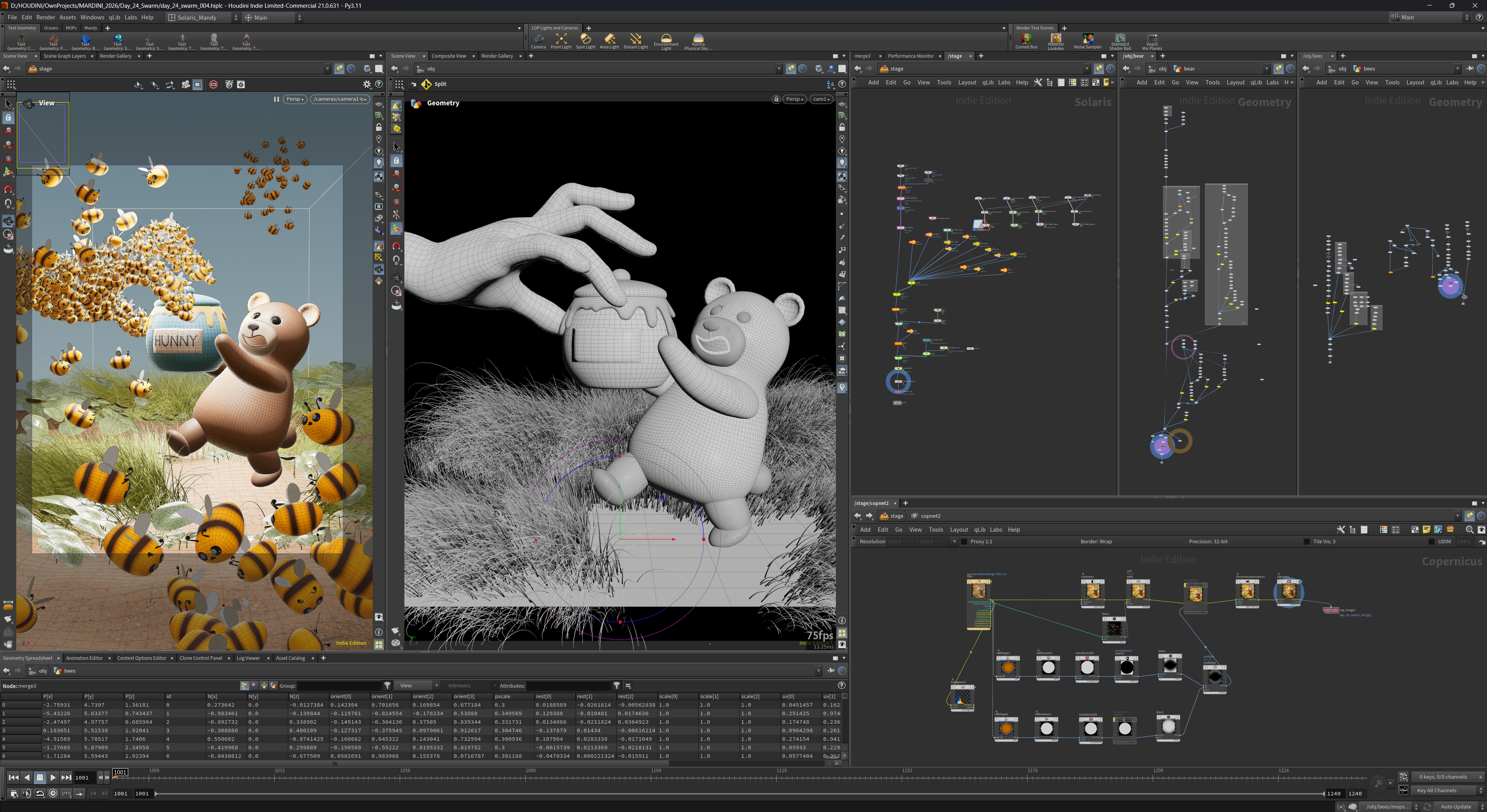Image resolution: width=1487 pixels, height=812 pixels.
Task: Switch to the Composite View tab
Action: tap(449, 56)
